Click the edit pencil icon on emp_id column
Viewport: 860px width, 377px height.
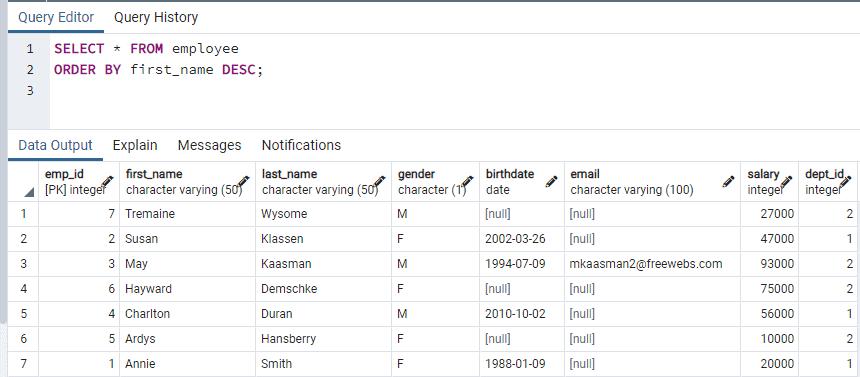(x=108, y=182)
